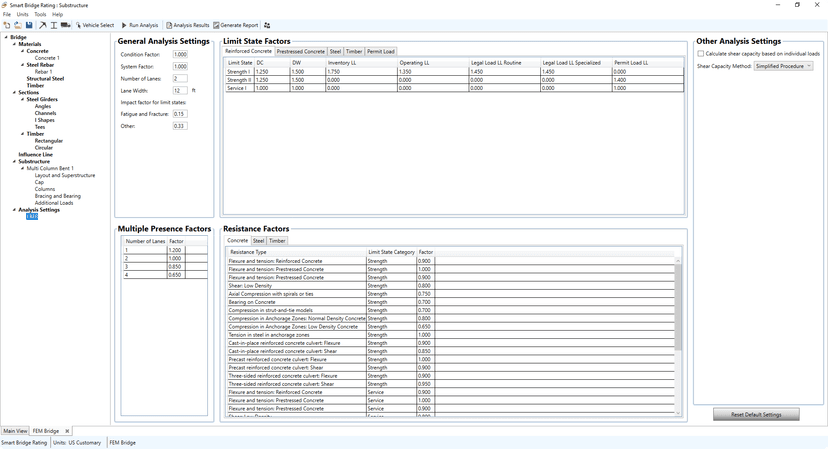Open Vehicle Select from the toolbar
This screenshot has width=828, height=449.
point(95,25)
